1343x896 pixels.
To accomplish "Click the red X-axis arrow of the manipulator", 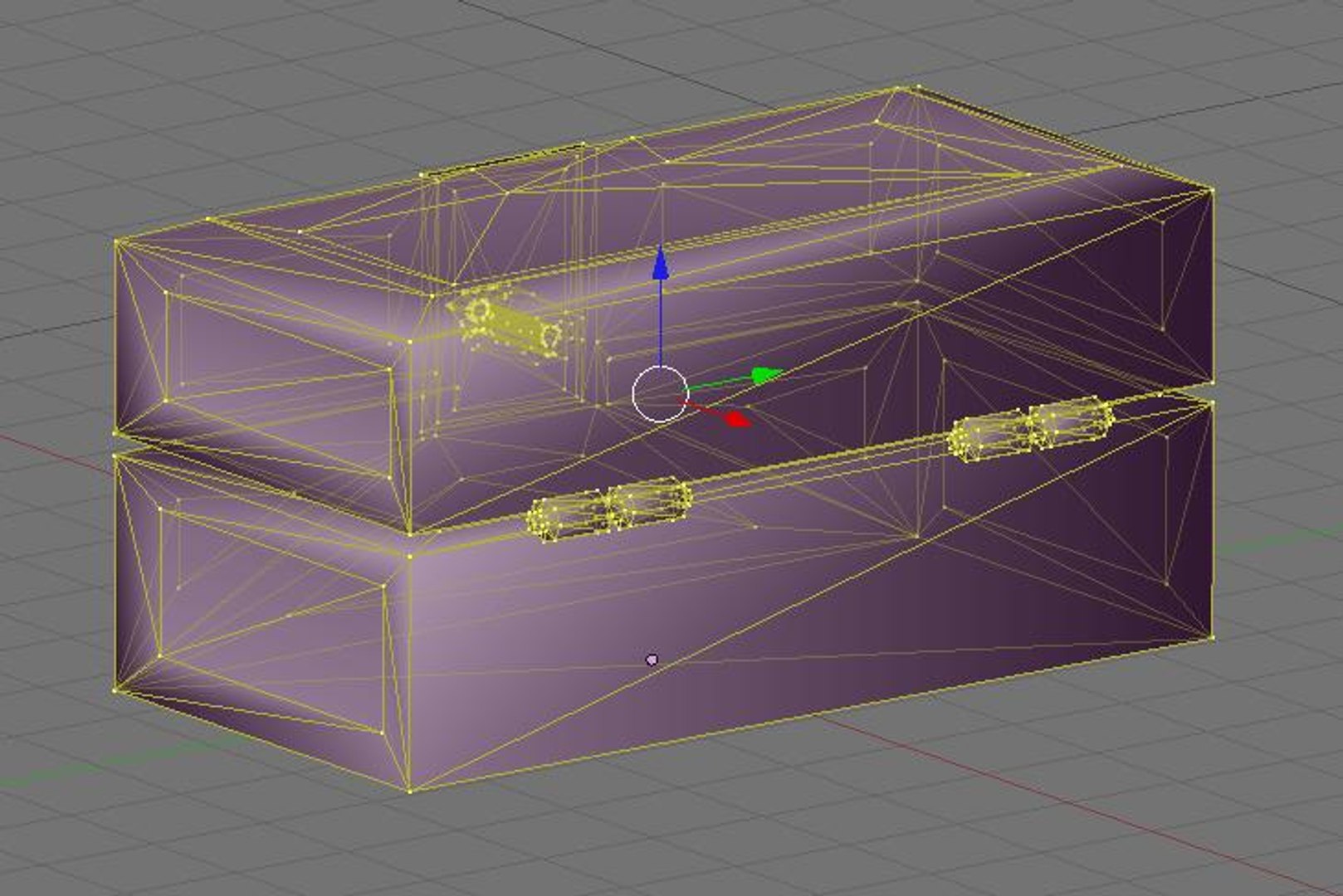I will (x=737, y=418).
